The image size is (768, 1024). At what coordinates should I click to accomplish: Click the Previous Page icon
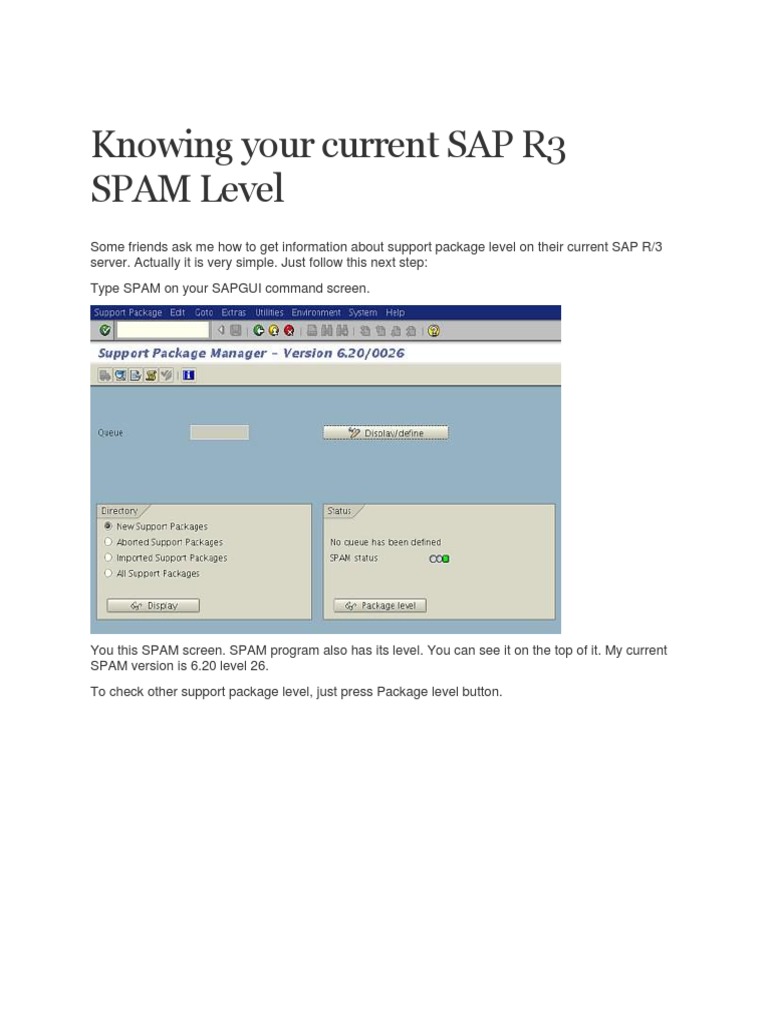[x=381, y=331]
